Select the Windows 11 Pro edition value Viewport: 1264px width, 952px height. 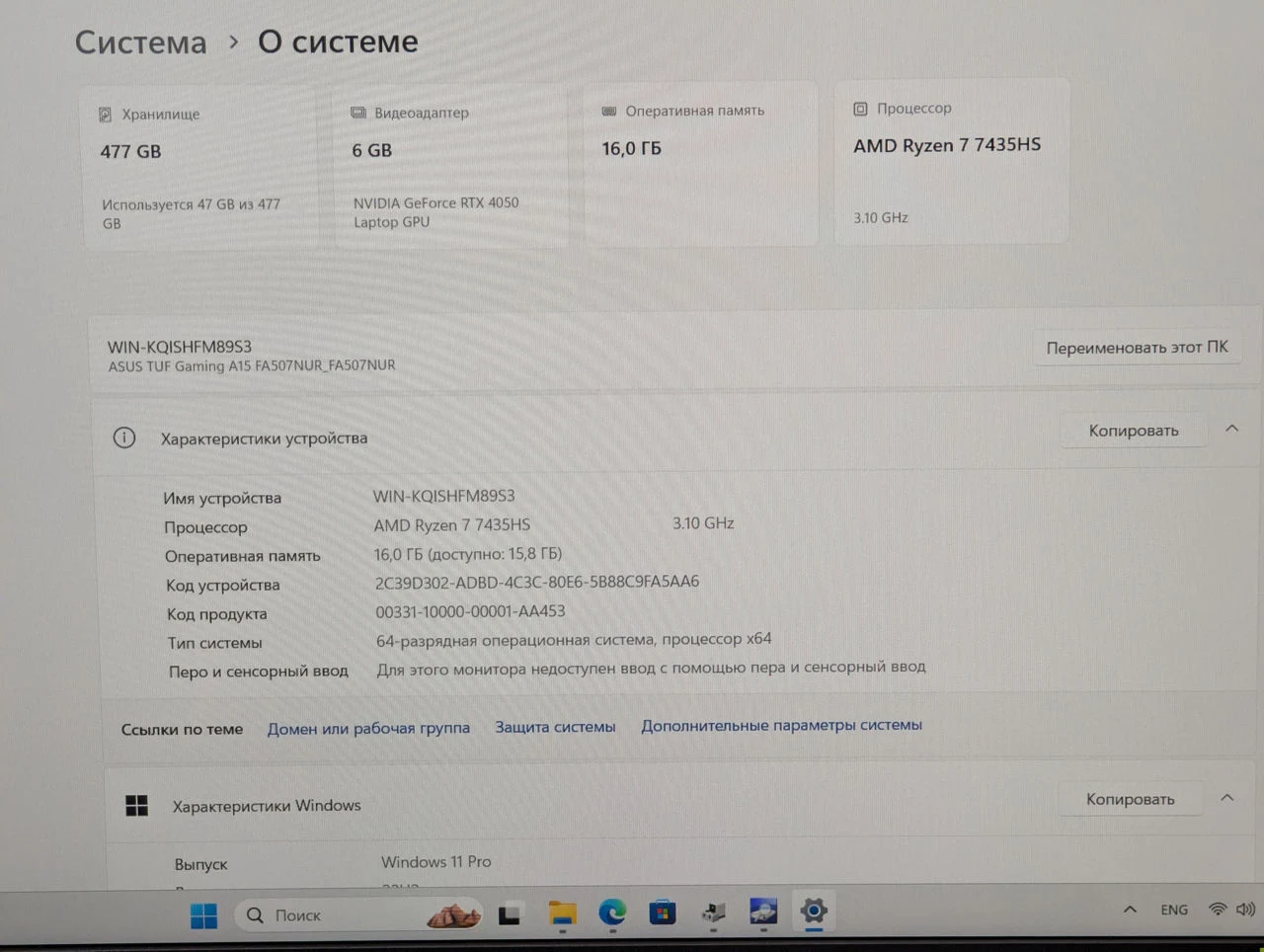click(x=436, y=862)
